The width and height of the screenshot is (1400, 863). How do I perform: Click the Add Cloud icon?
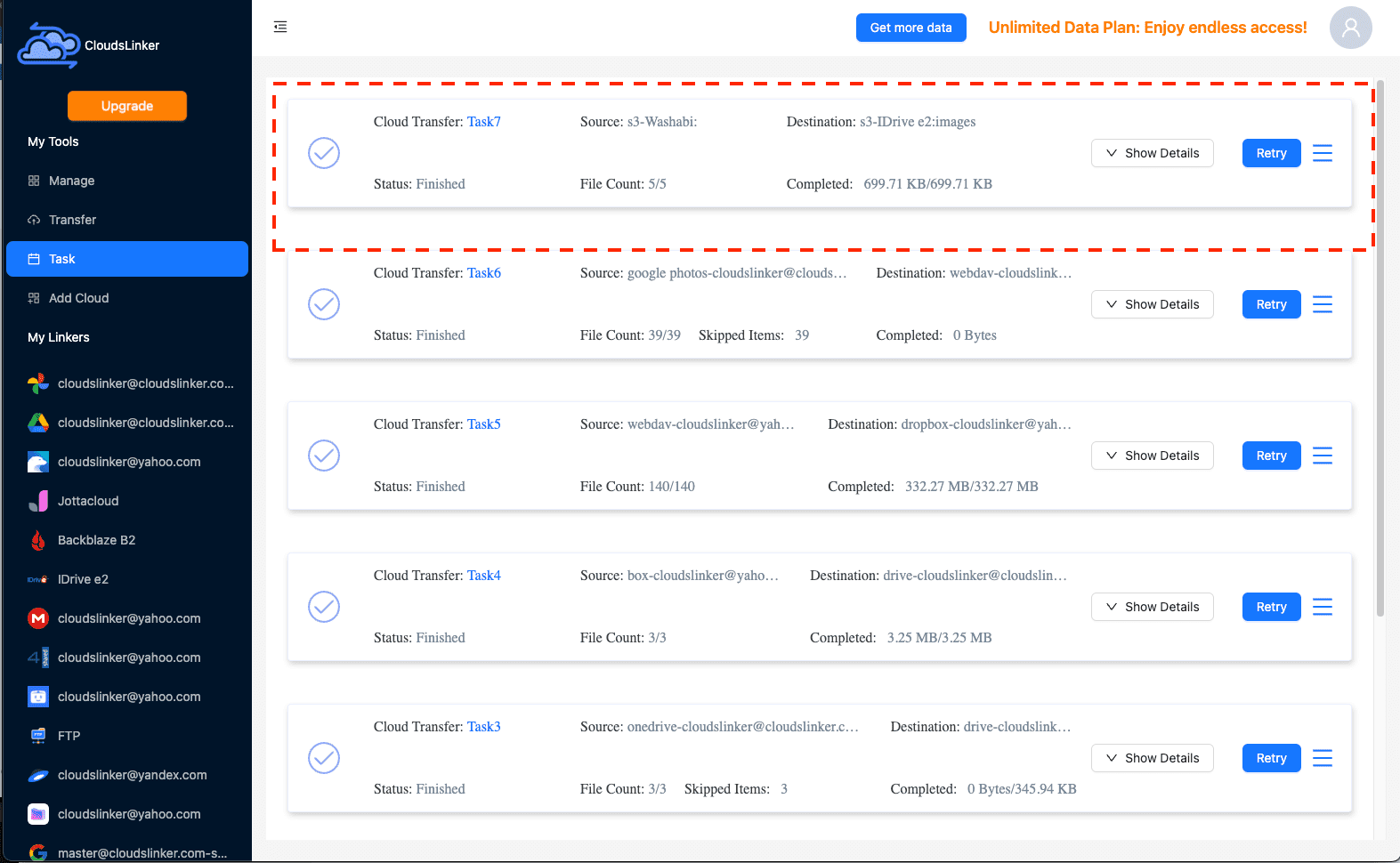point(34,298)
